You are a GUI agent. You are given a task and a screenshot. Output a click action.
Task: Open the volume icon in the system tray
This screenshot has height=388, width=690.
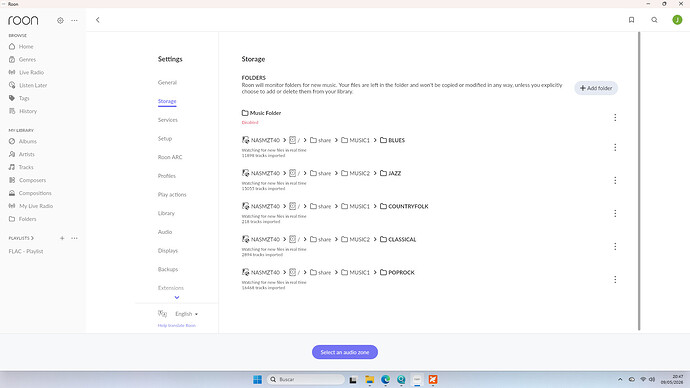[652, 379]
